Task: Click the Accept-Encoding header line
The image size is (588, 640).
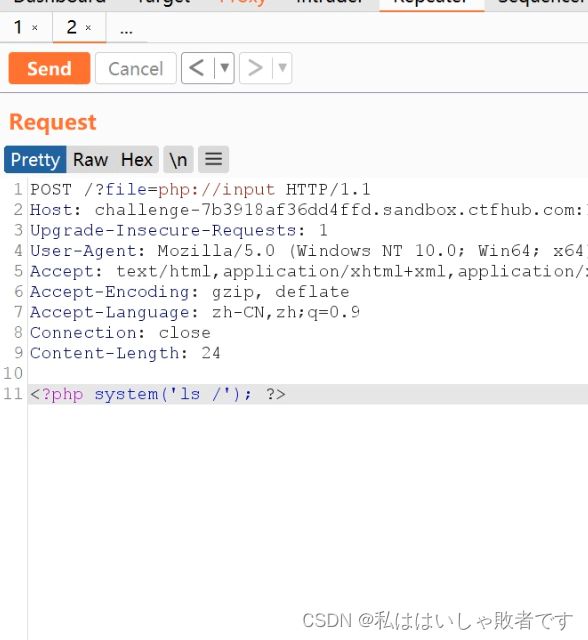Action: [190, 292]
